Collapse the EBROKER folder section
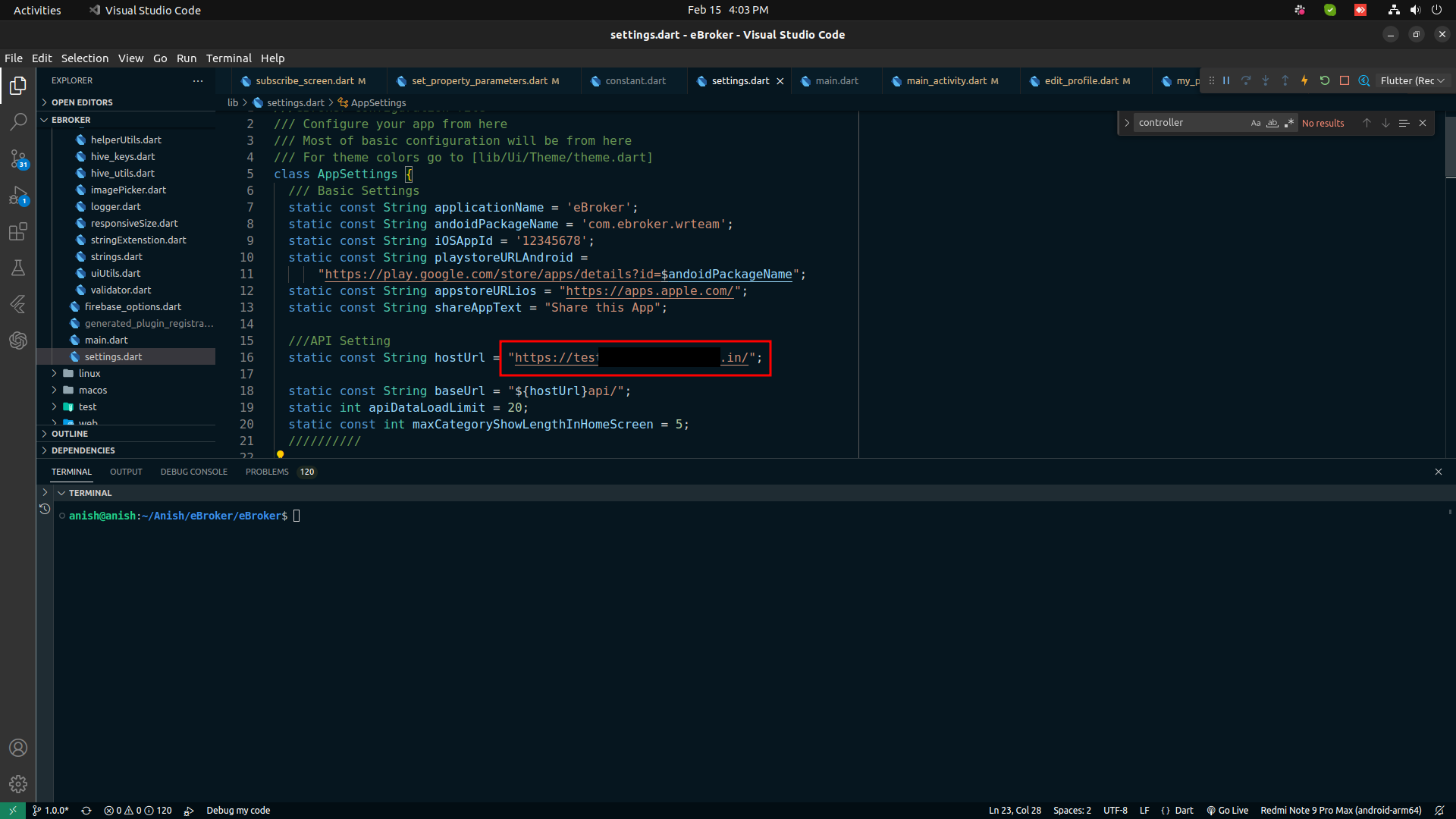 pos(126,120)
